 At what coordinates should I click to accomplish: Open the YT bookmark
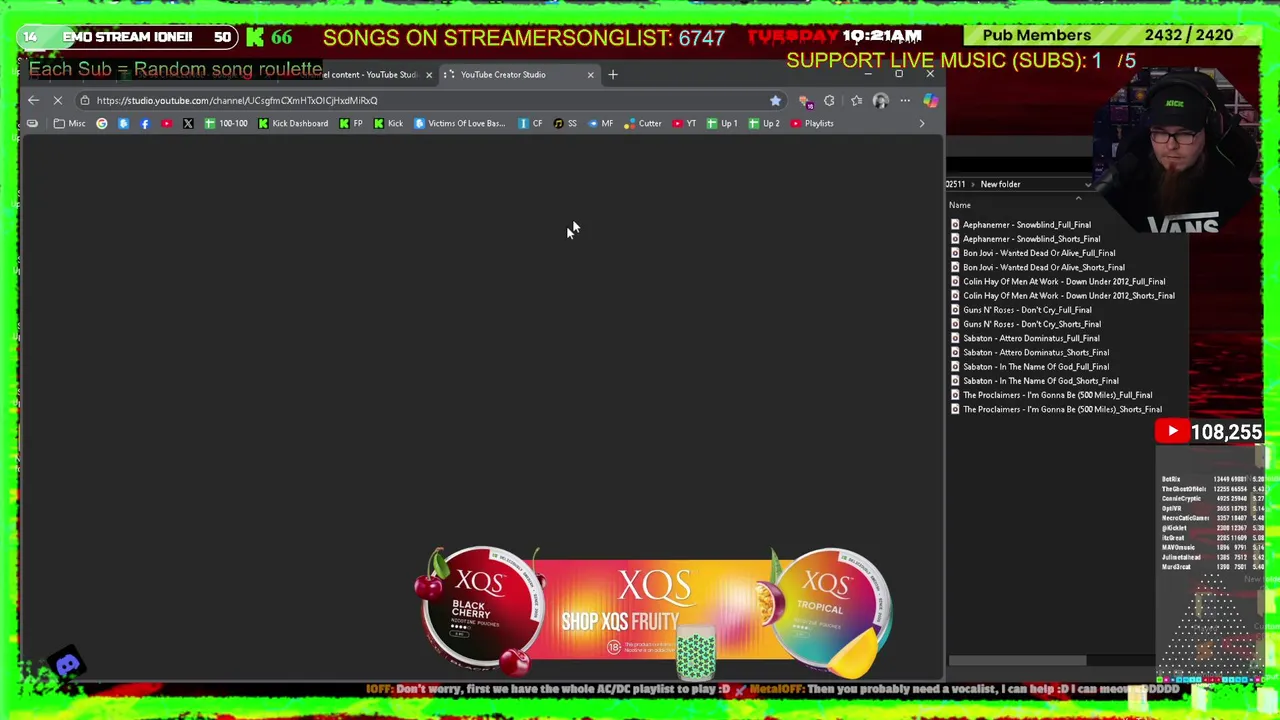[x=684, y=123]
